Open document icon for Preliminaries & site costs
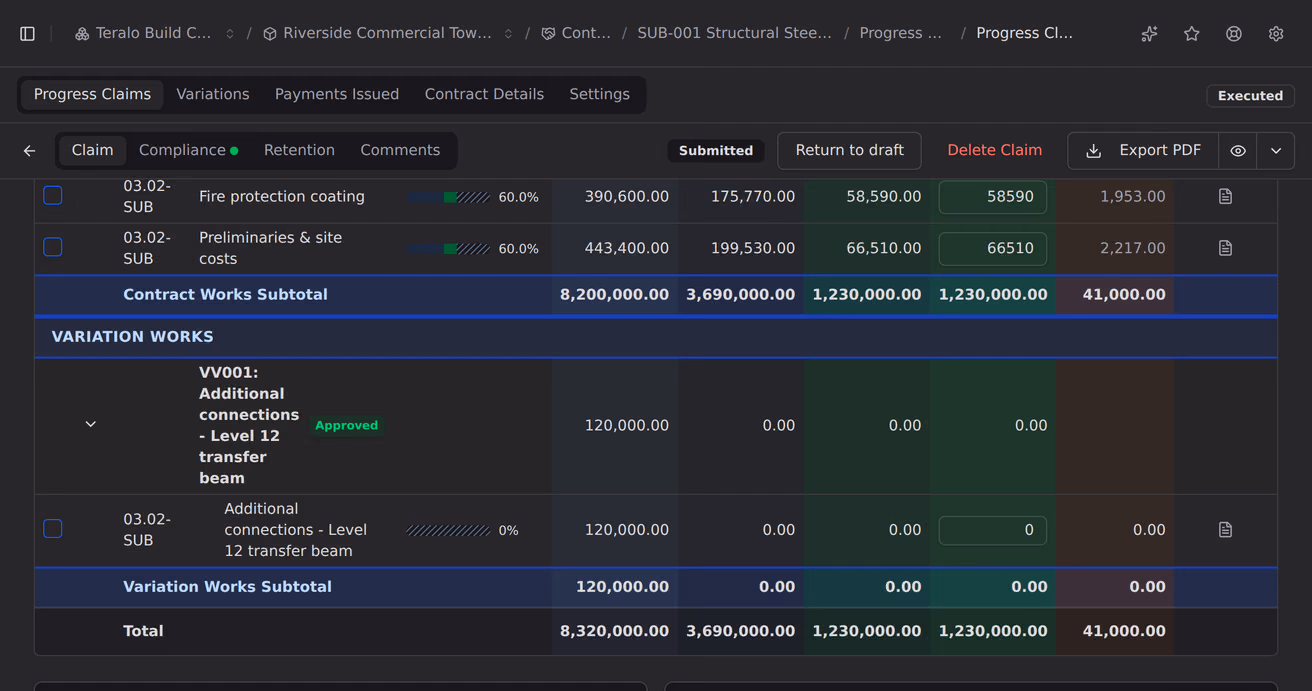The height and width of the screenshot is (691, 1312). click(1225, 248)
